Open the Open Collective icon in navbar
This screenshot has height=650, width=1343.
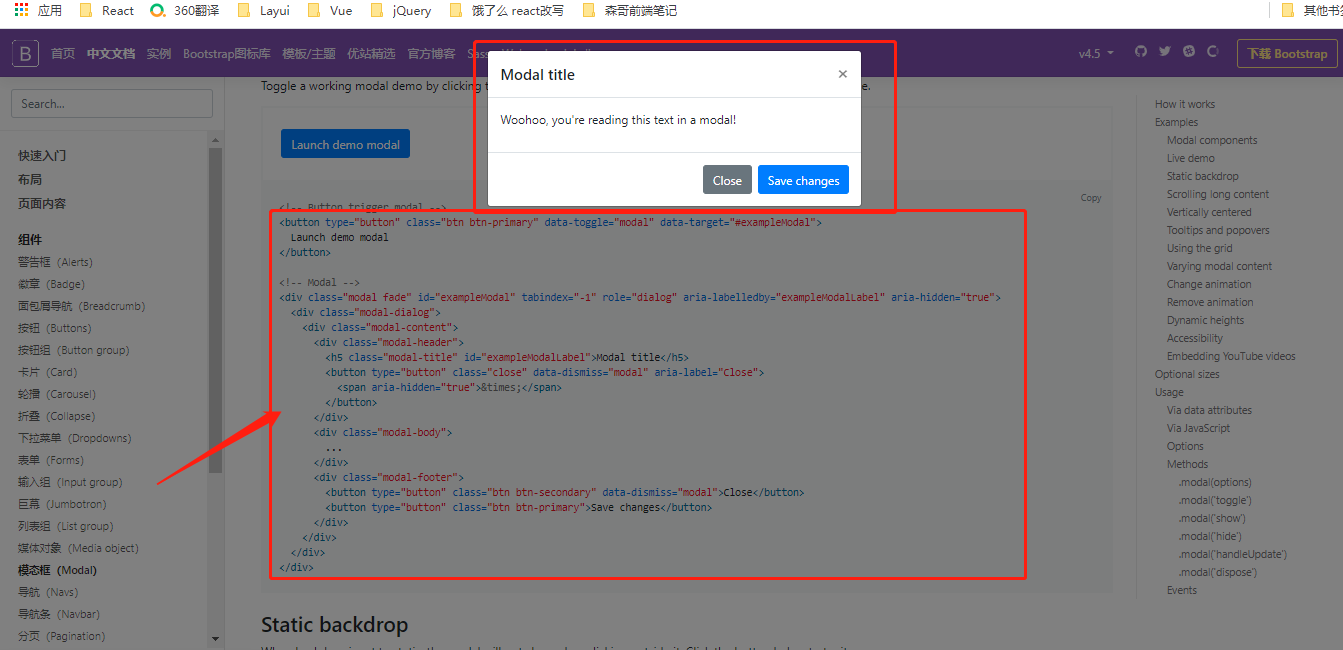click(x=1213, y=51)
